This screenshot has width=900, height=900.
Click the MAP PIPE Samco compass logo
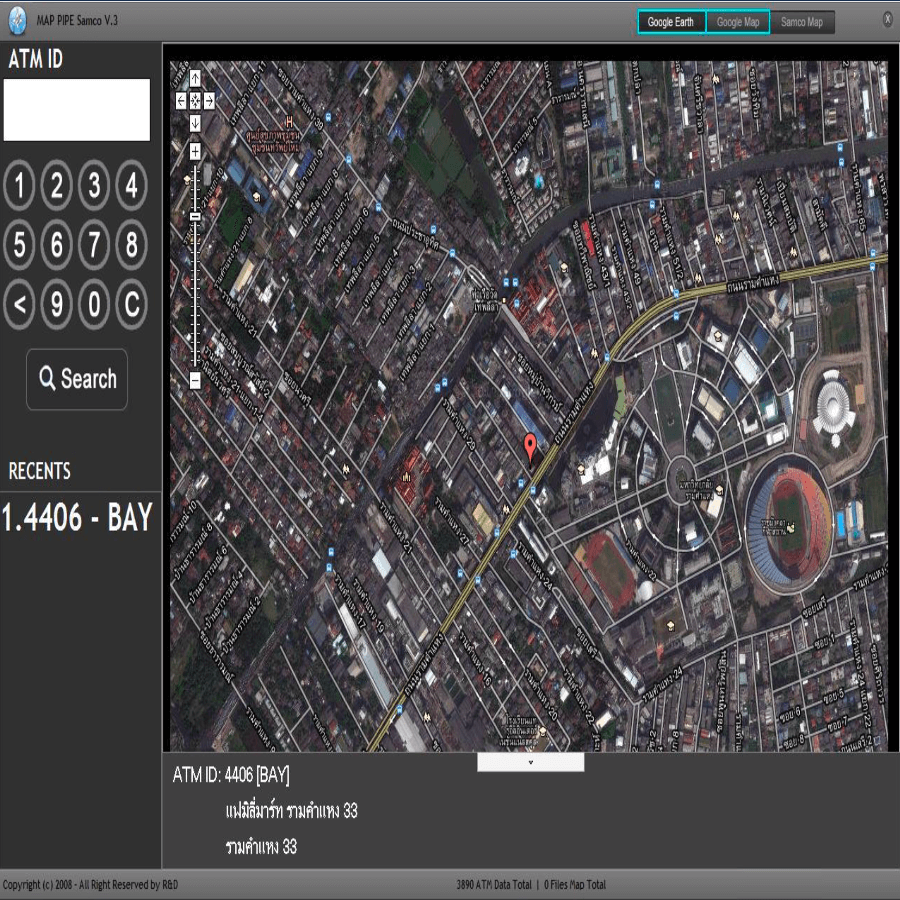tap(17, 21)
